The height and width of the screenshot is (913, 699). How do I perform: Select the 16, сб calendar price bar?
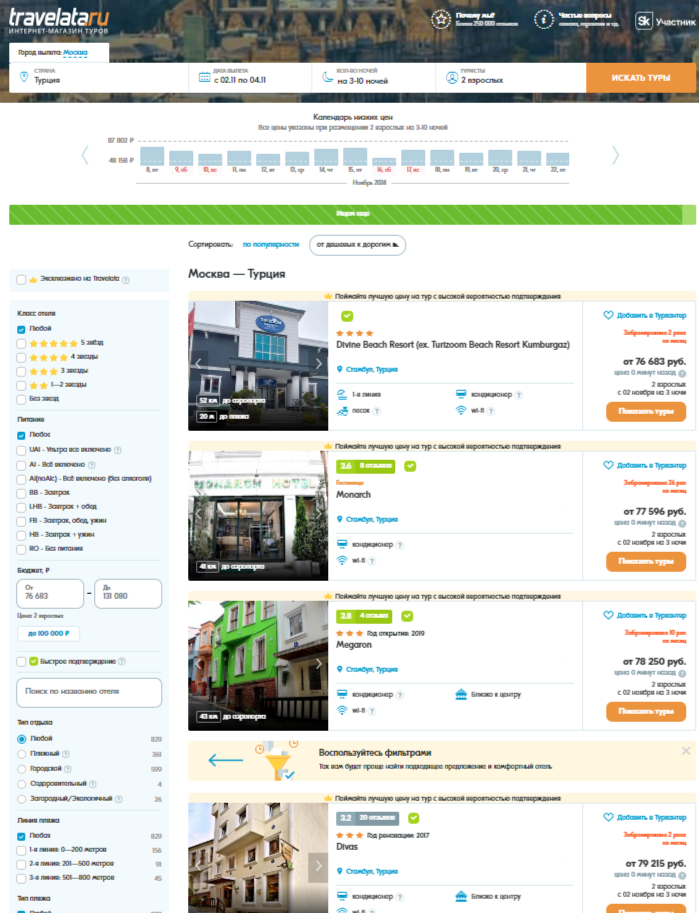pyautogui.click(x=384, y=162)
